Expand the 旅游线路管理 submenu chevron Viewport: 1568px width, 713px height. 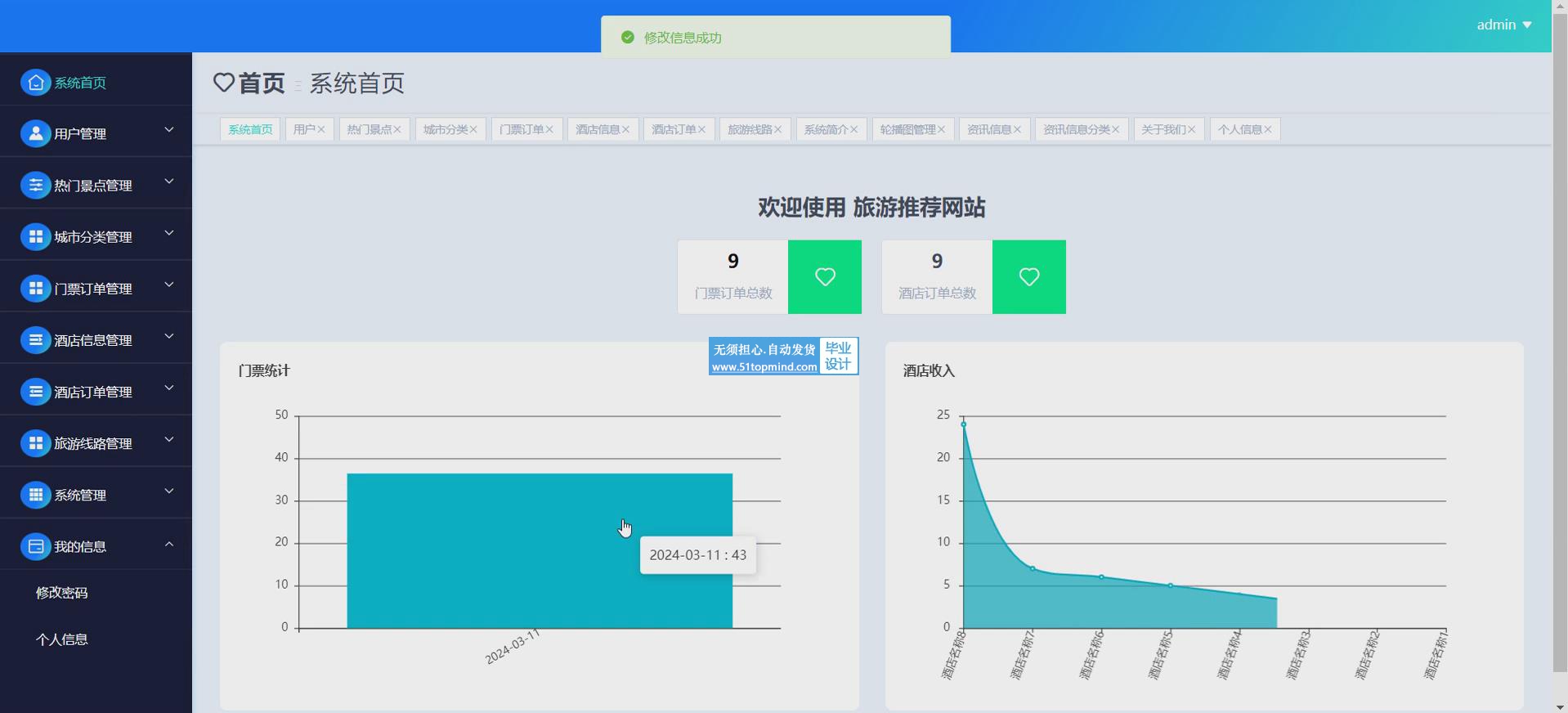tap(169, 440)
